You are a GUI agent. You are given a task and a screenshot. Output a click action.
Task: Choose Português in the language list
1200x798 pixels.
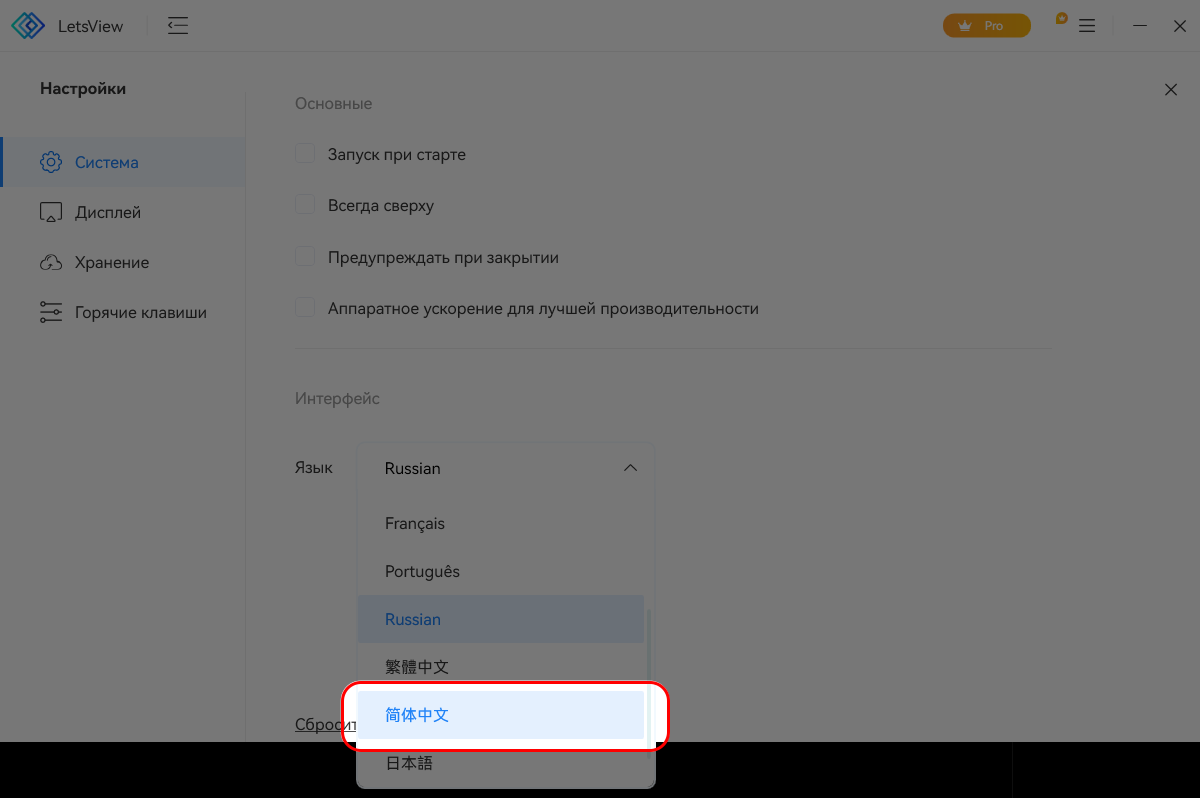click(x=501, y=571)
